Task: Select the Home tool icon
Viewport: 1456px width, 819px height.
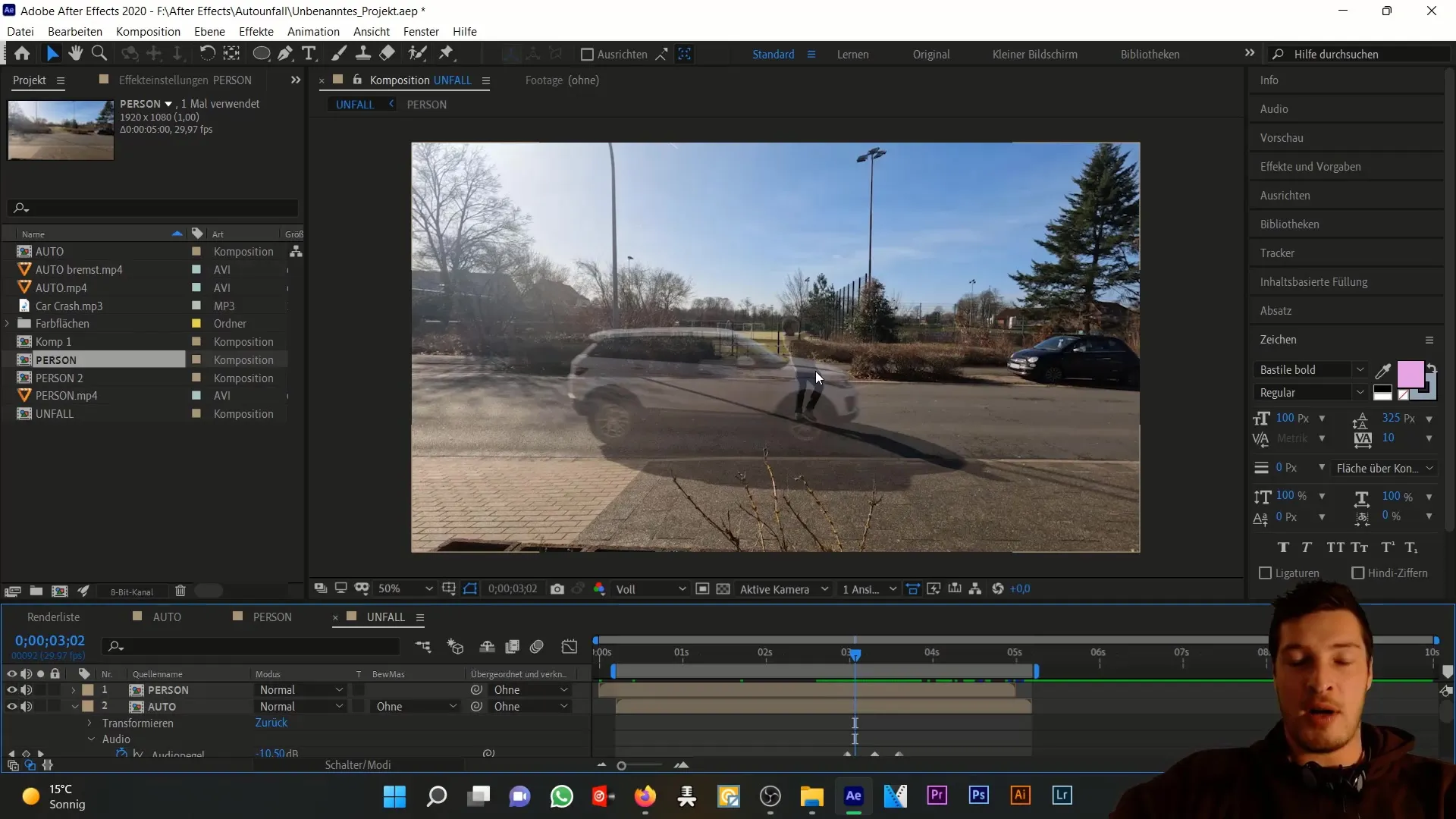Action: point(22,54)
